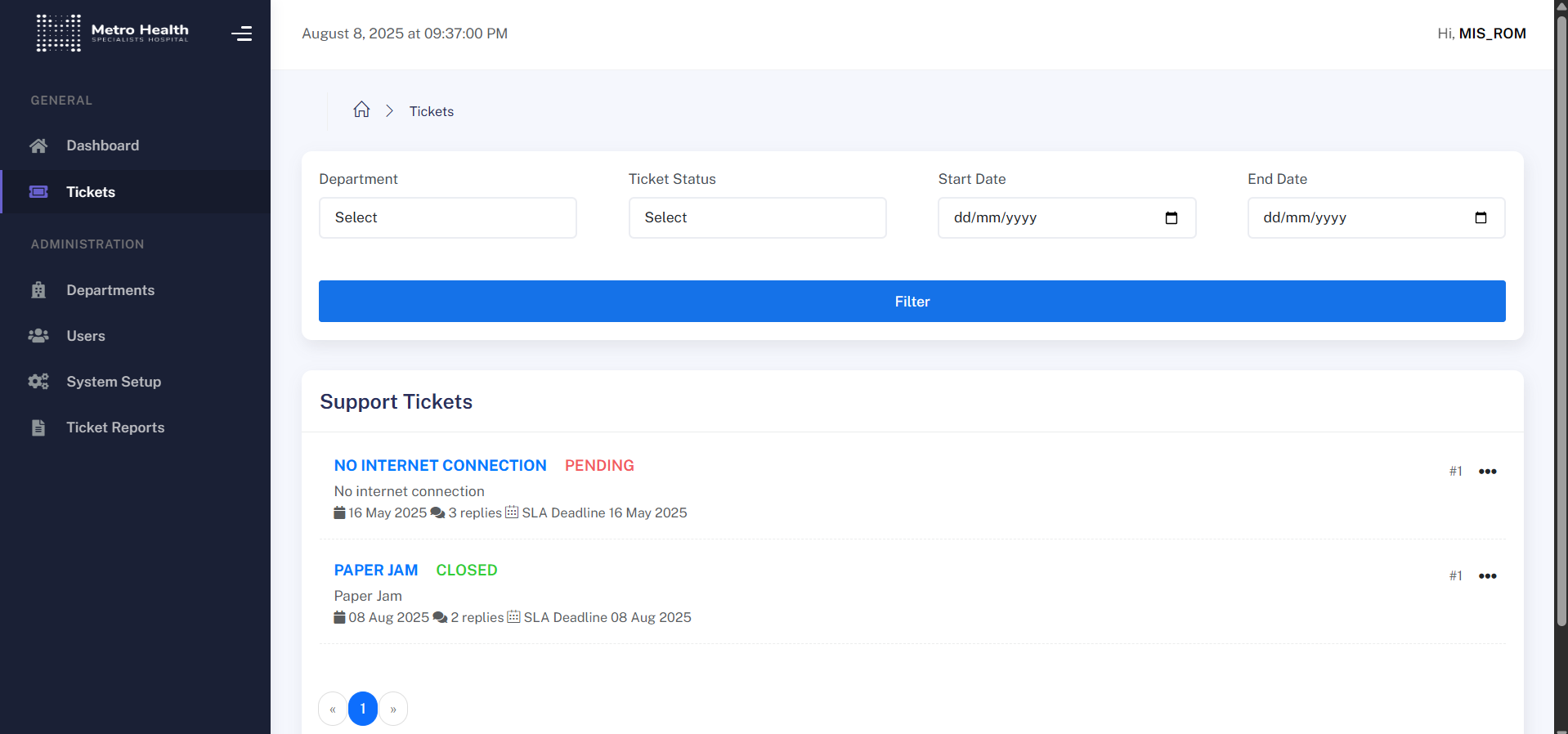Screen dimensions: 1568x734
Task: Expand the Department select dropdown
Action: coord(447,218)
